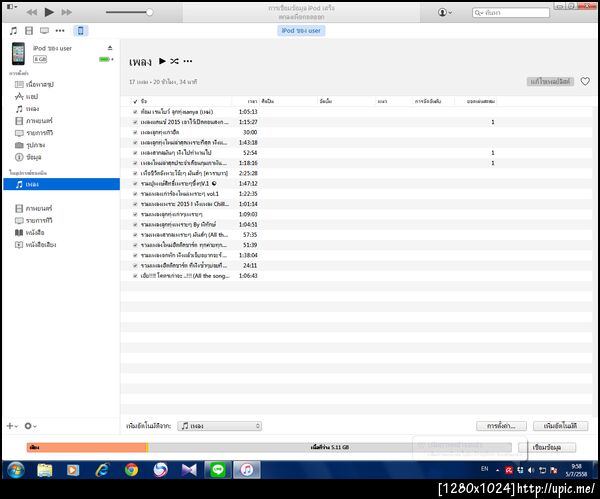The height and width of the screenshot is (499, 600).
Task: Open Google Chrome from the taskbar
Action: coord(131,470)
